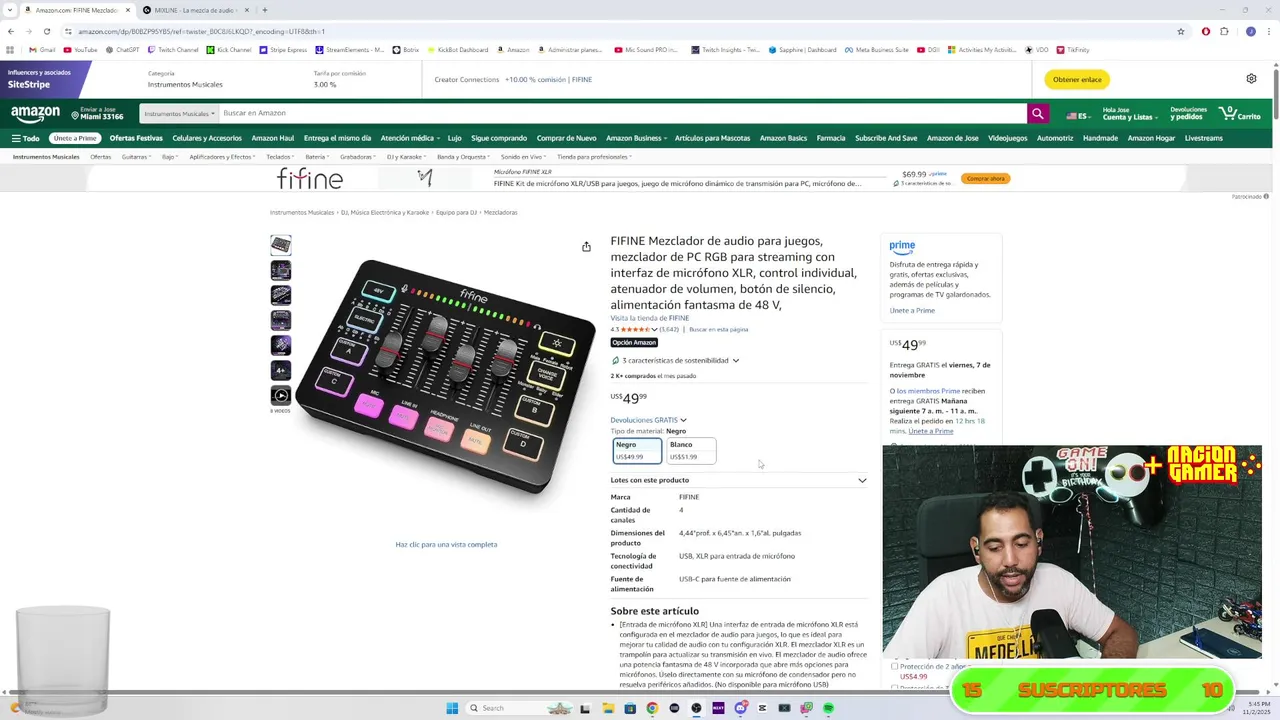Open Google Chrome in the taskbar

tap(652, 708)
